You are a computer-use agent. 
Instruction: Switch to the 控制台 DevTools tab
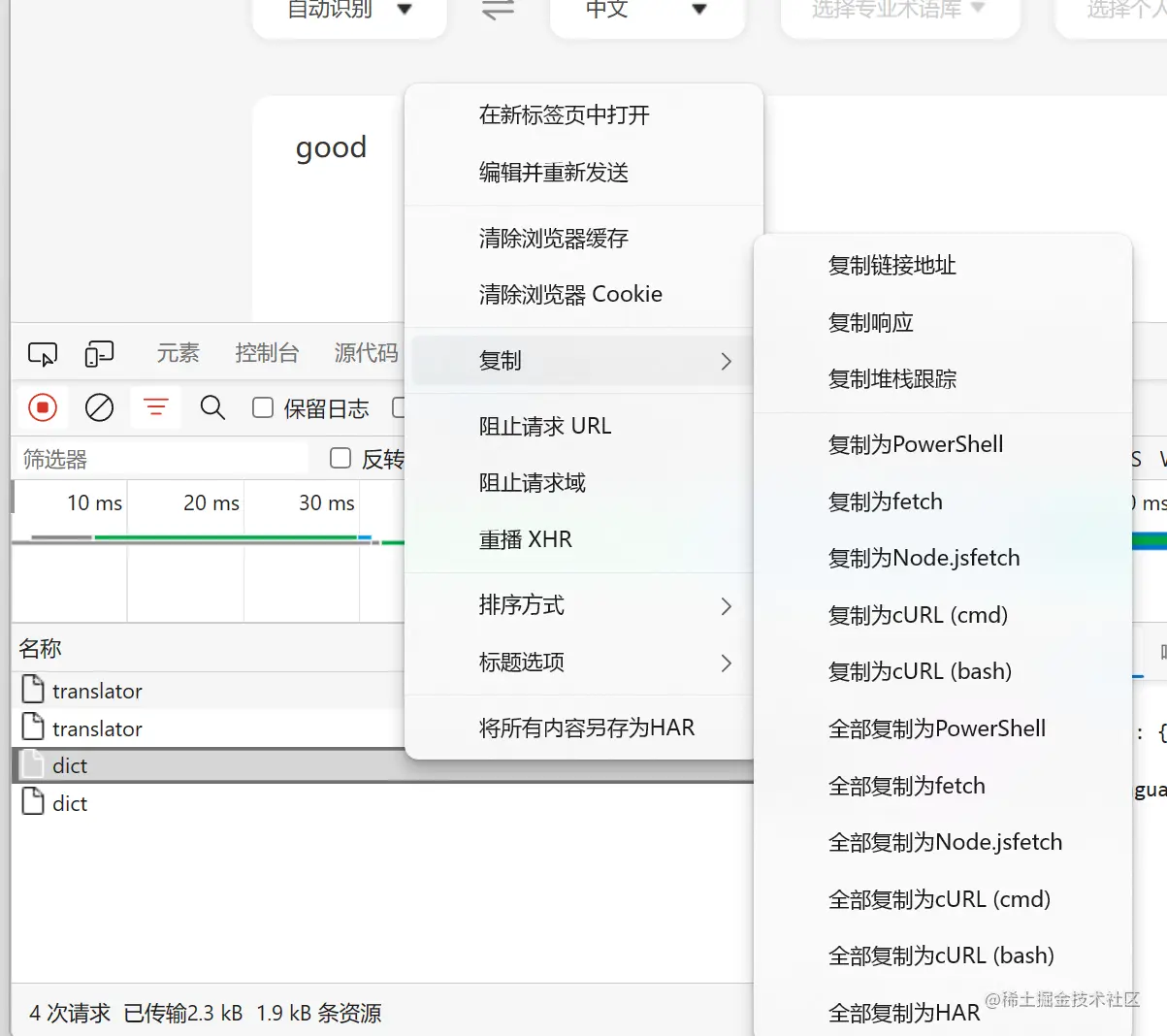click(267, 353)
